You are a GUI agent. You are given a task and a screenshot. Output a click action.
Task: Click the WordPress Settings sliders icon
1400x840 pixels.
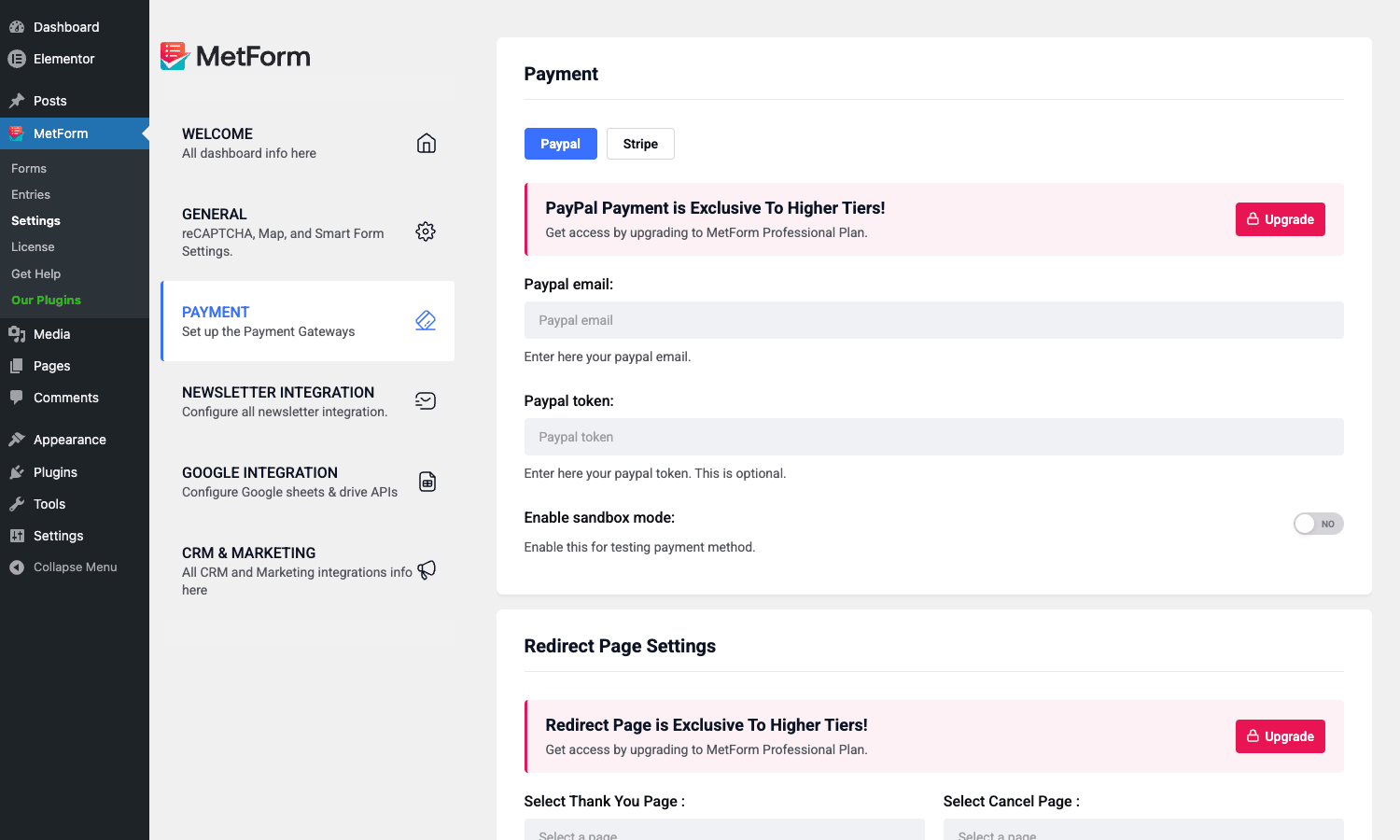pyautogui.click(x=17, y=536)
